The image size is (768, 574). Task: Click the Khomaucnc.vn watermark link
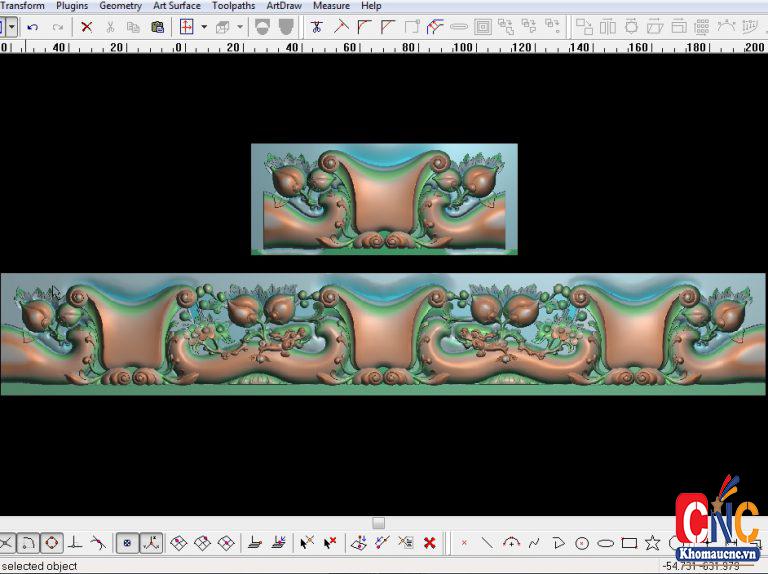point(716,553)
